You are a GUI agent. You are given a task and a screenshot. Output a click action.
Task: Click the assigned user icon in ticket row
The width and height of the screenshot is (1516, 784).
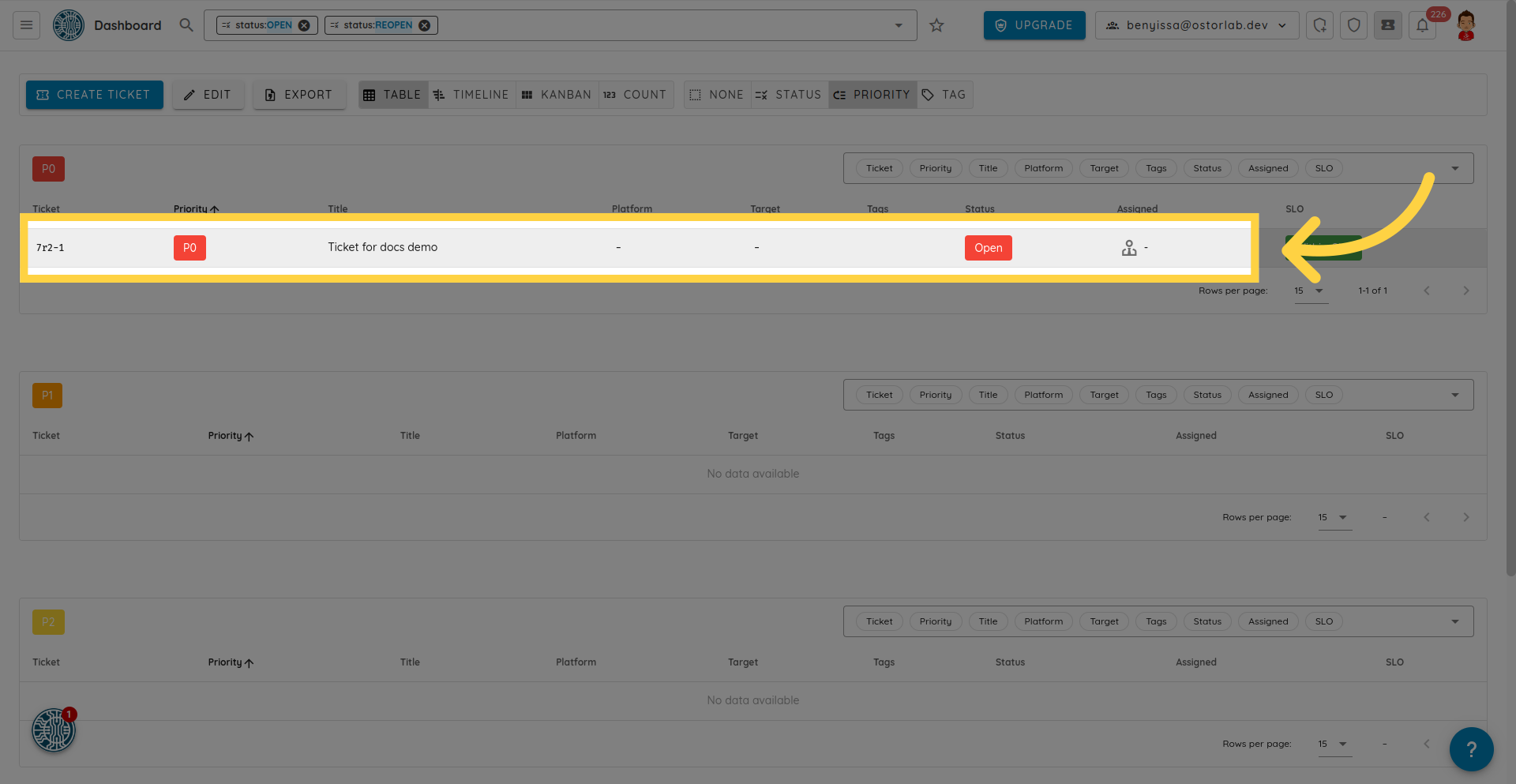pos(1129,248)
